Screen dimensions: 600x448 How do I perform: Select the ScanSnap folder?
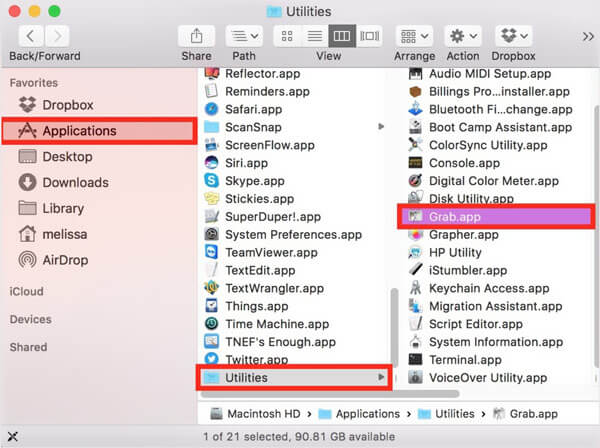click(294, 127)
